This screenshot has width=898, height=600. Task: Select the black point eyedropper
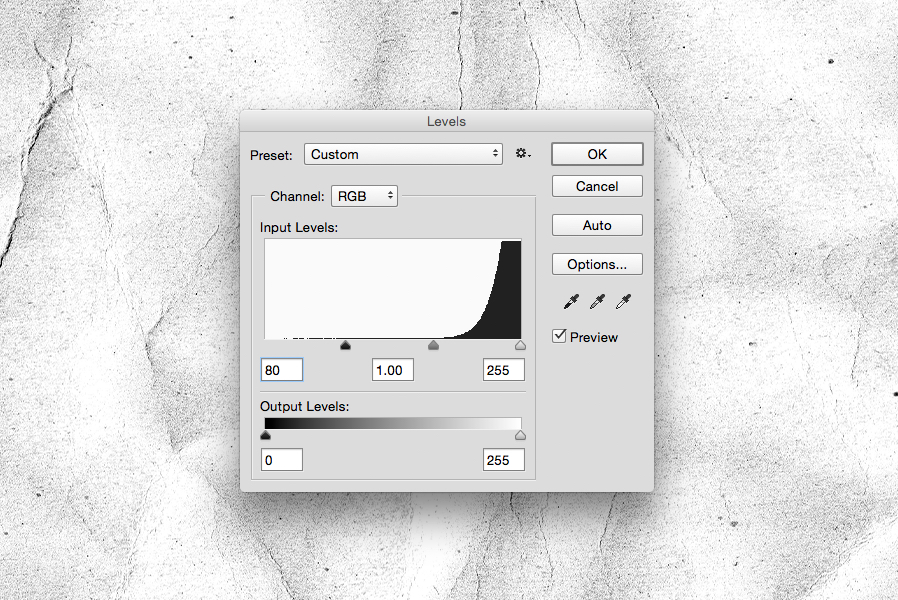click(x=571, y=301)
